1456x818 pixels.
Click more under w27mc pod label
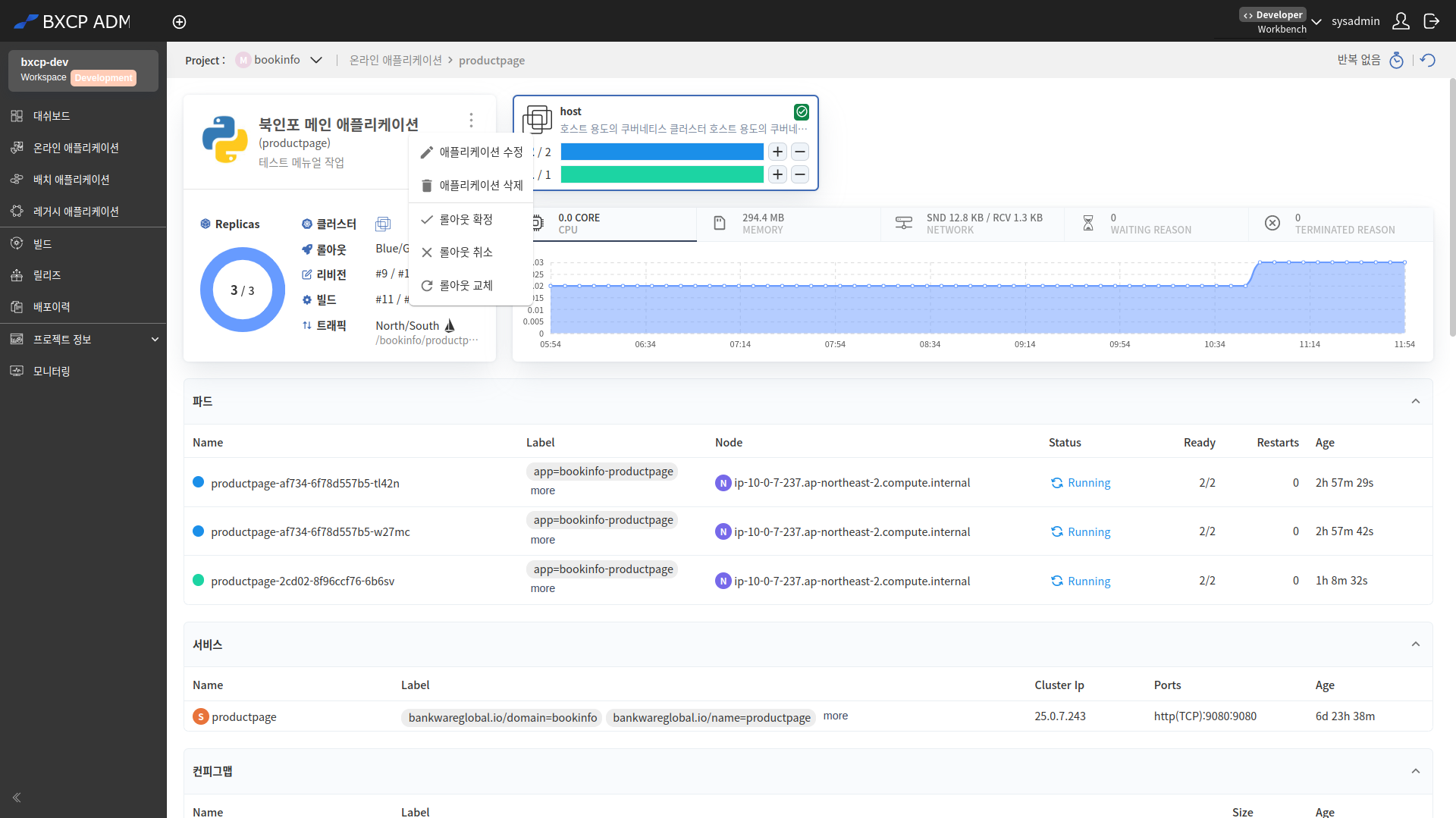(543, 540)
